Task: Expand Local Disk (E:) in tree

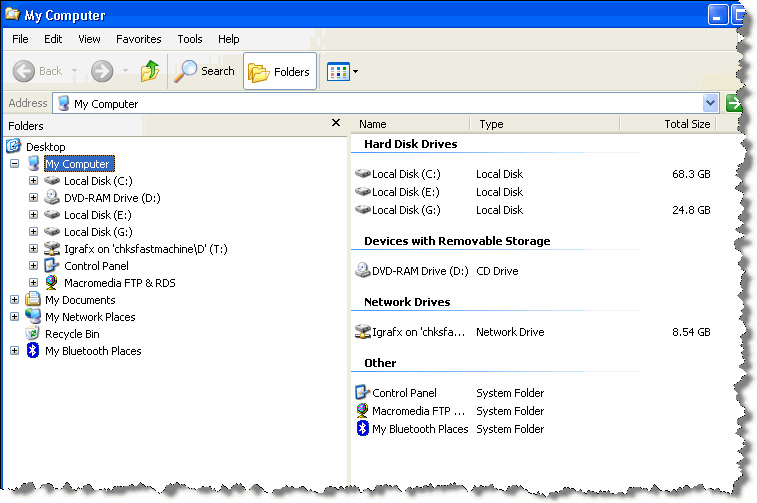Action: 33,214
